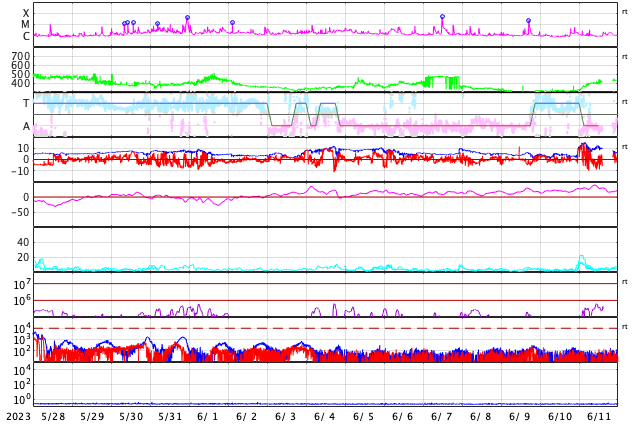The width and height of the screenshot is (634, 424).
Task: Click the 10^0 axis label
Action: coord(21,399)
